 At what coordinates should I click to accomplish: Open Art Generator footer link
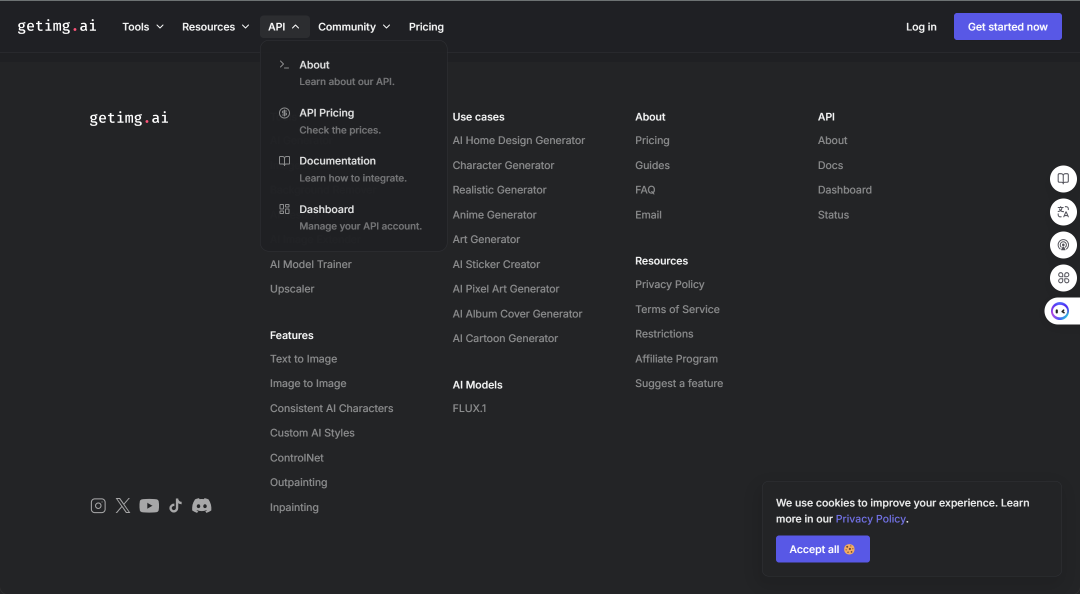(486, 240)
